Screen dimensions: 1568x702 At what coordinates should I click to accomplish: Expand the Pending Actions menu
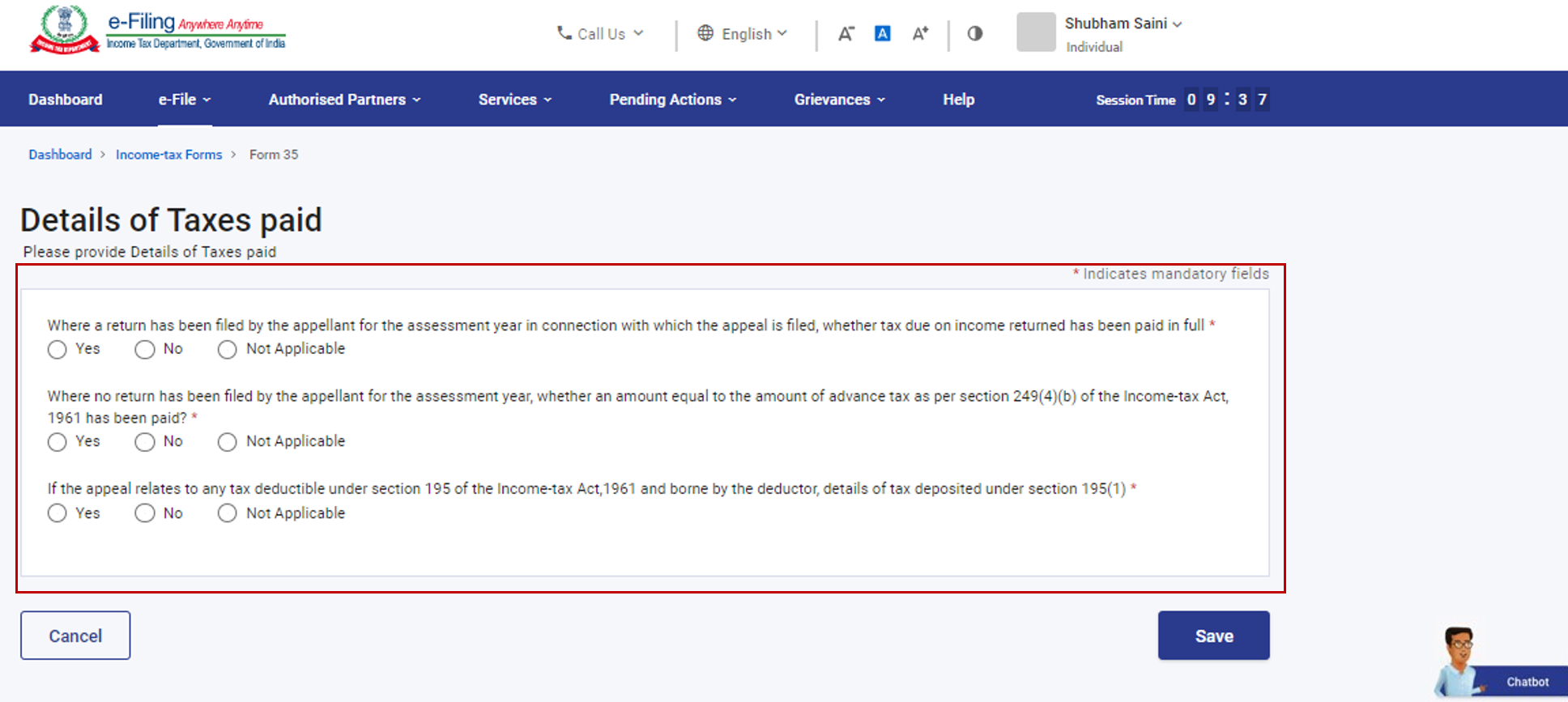pyautogui.click(x=672, y=100)
